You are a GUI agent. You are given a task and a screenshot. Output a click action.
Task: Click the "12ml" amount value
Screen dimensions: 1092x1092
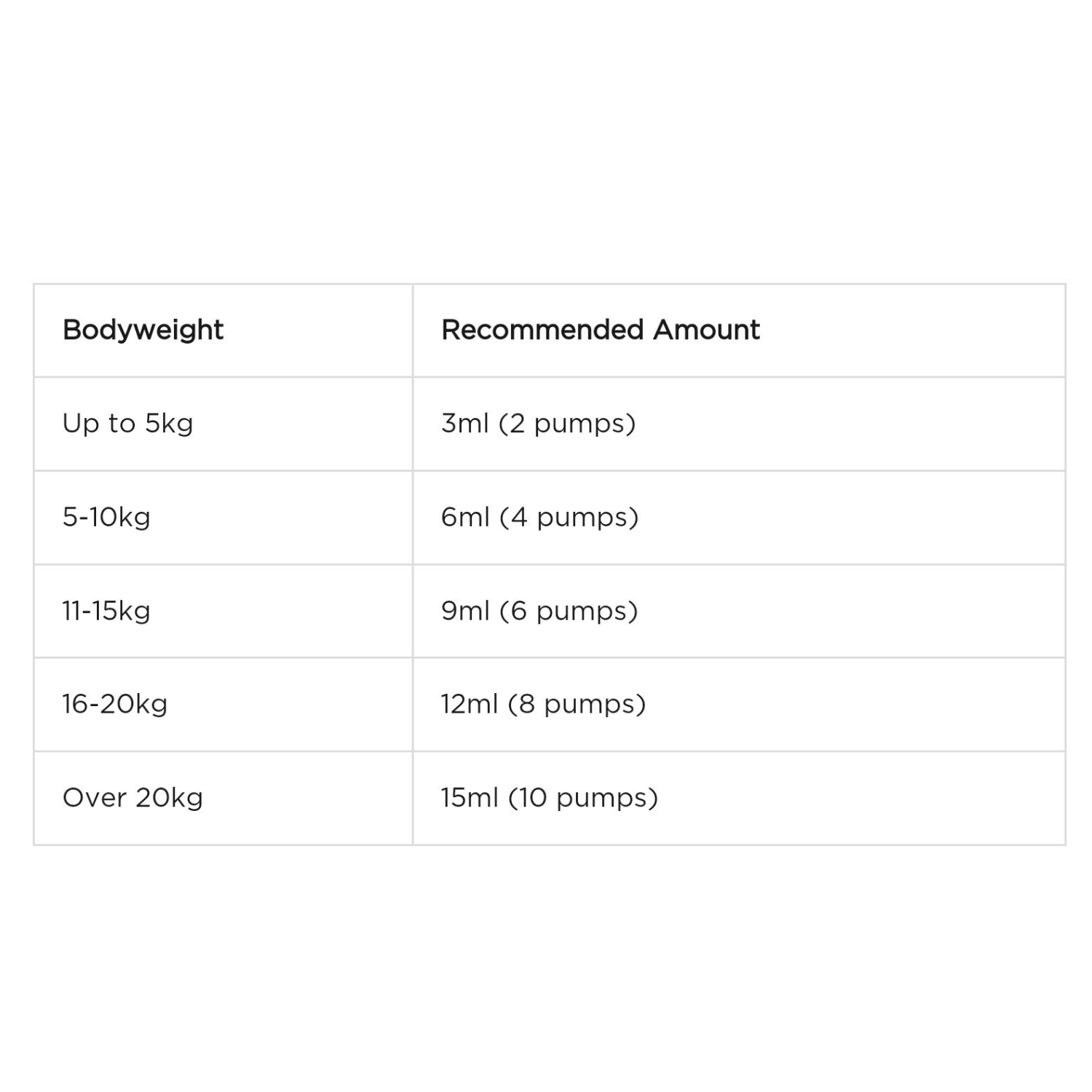pyautogui.click(x=469, y=704)
